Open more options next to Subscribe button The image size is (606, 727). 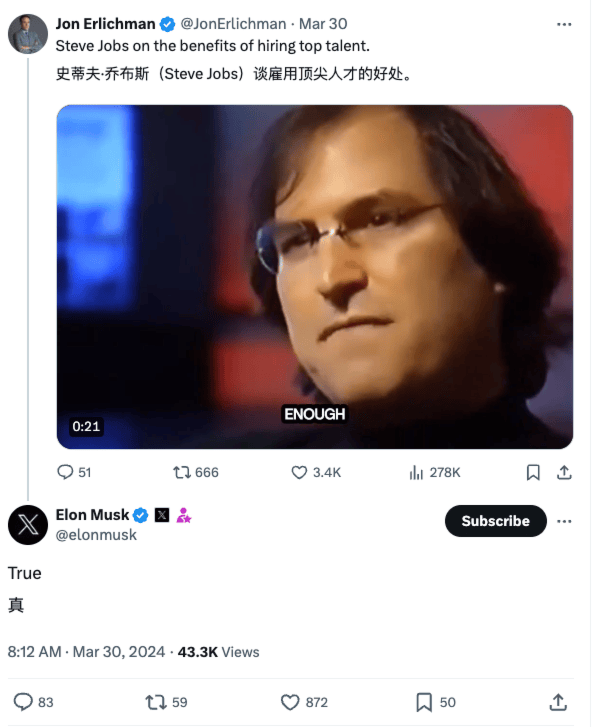(x=564, y=521)
